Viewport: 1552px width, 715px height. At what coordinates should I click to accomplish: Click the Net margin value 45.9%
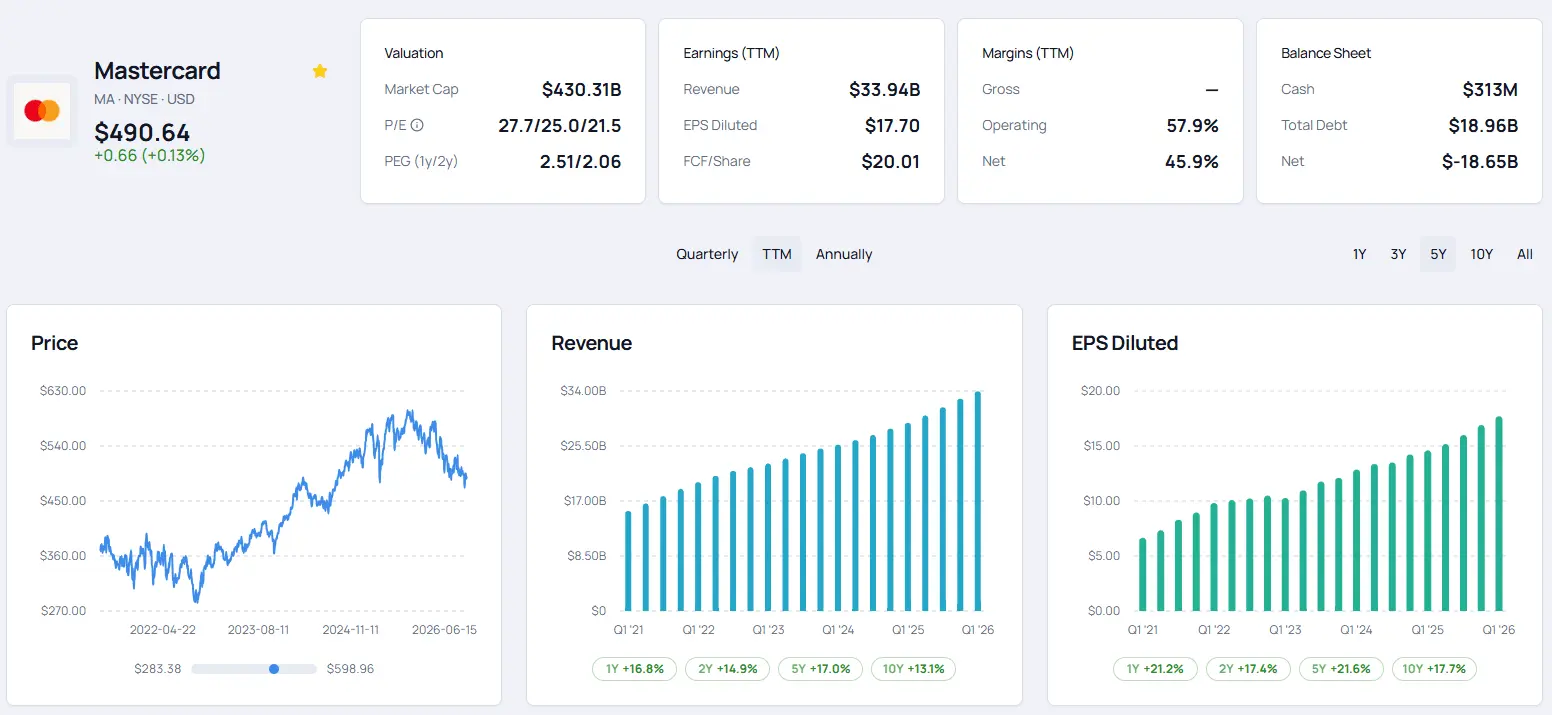(x=1192, y=161)
